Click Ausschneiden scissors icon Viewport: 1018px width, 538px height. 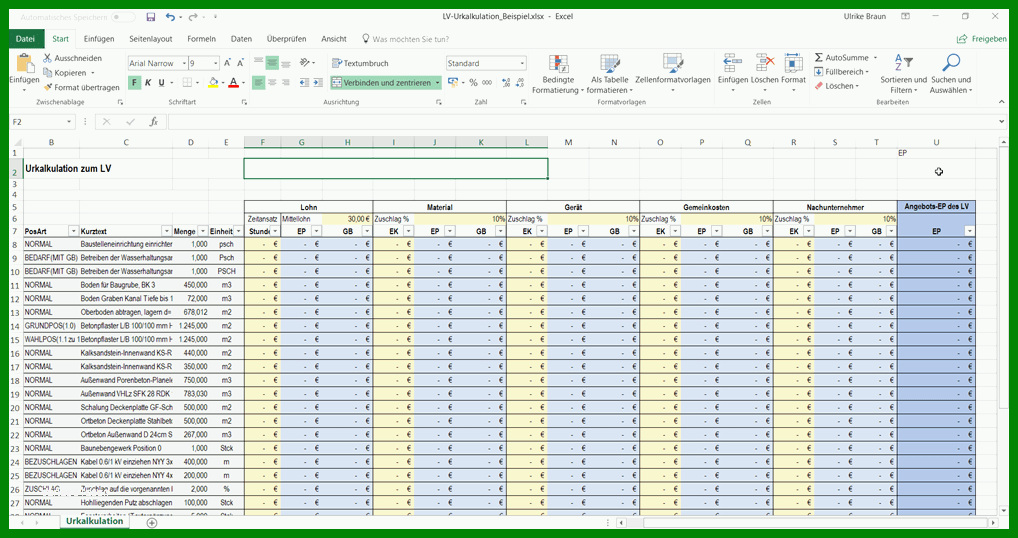pos(48,58)
